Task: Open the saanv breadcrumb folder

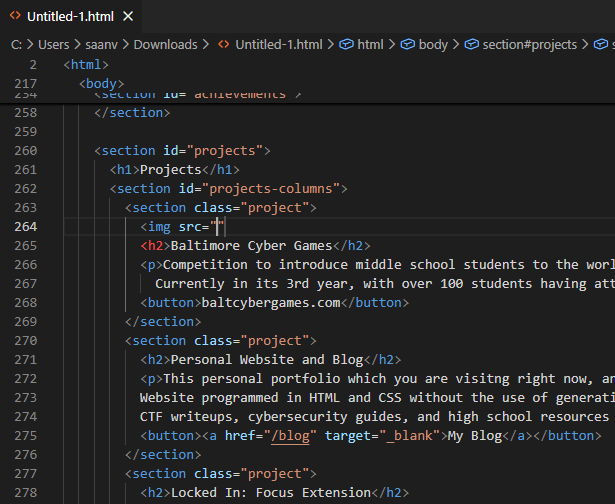Action: click(x=102, y=45)
